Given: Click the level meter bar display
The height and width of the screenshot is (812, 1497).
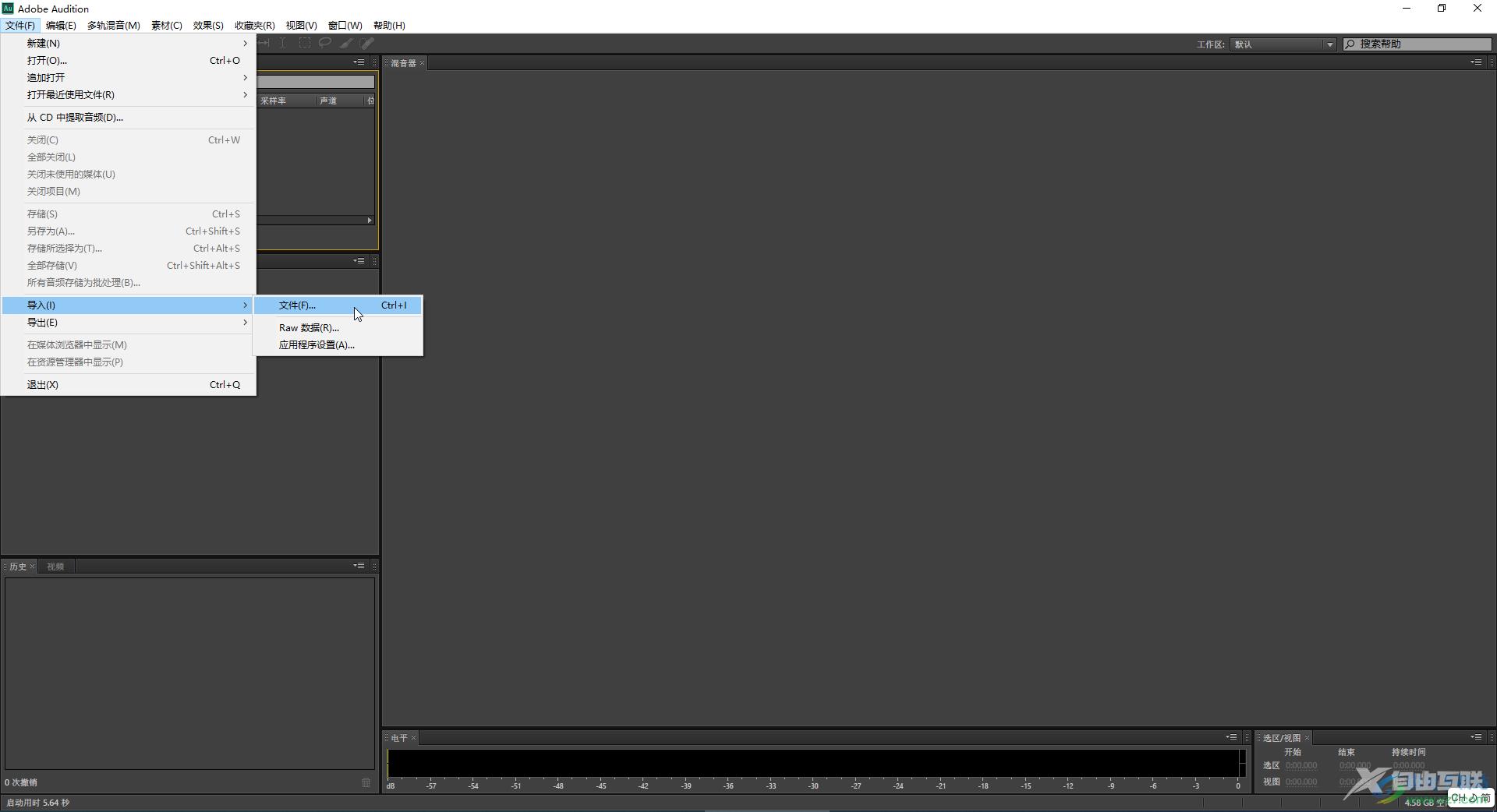Looking at the screenshot, I should click(816, 764).
